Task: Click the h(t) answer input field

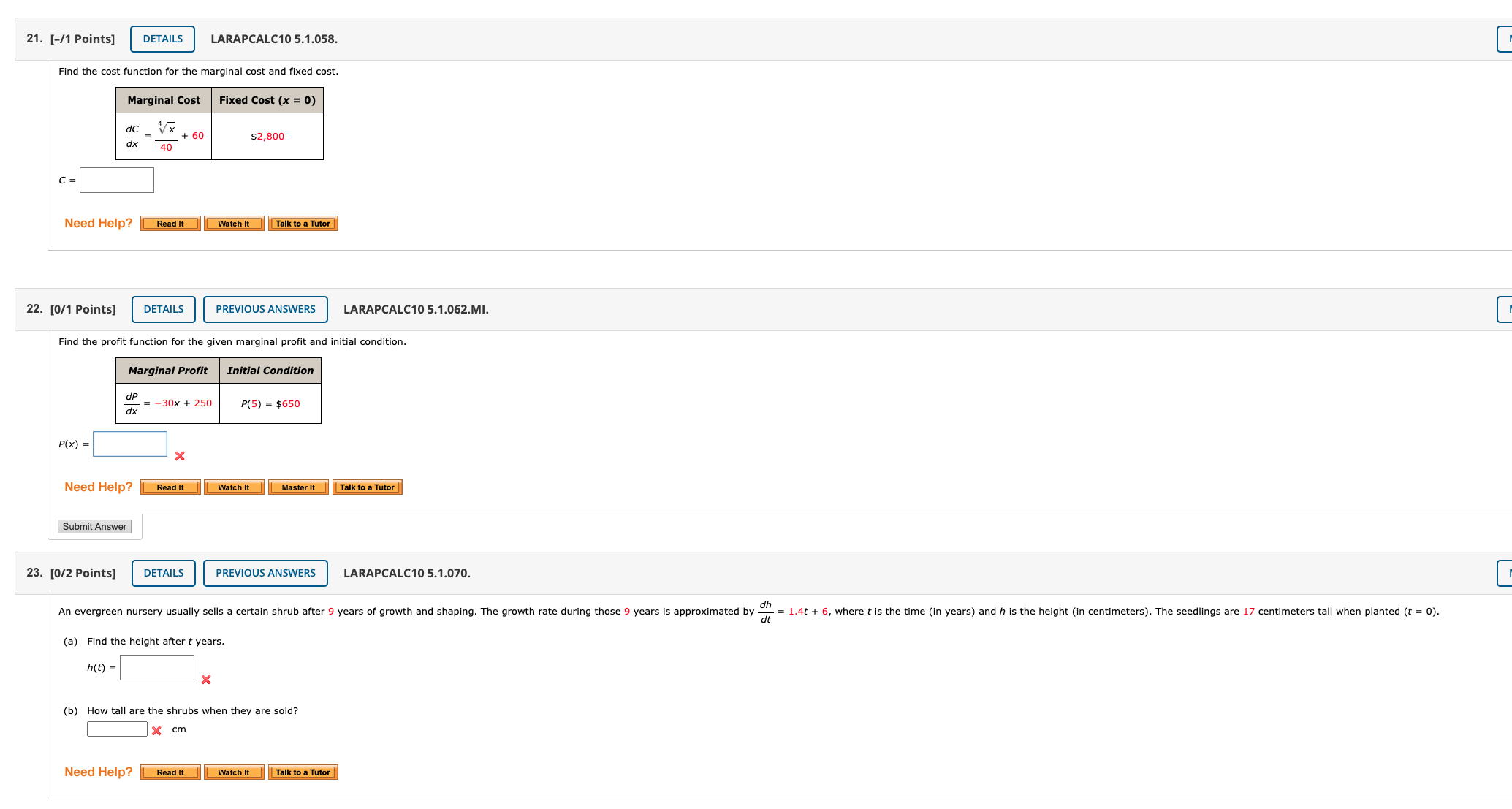Action: [157, 668]
